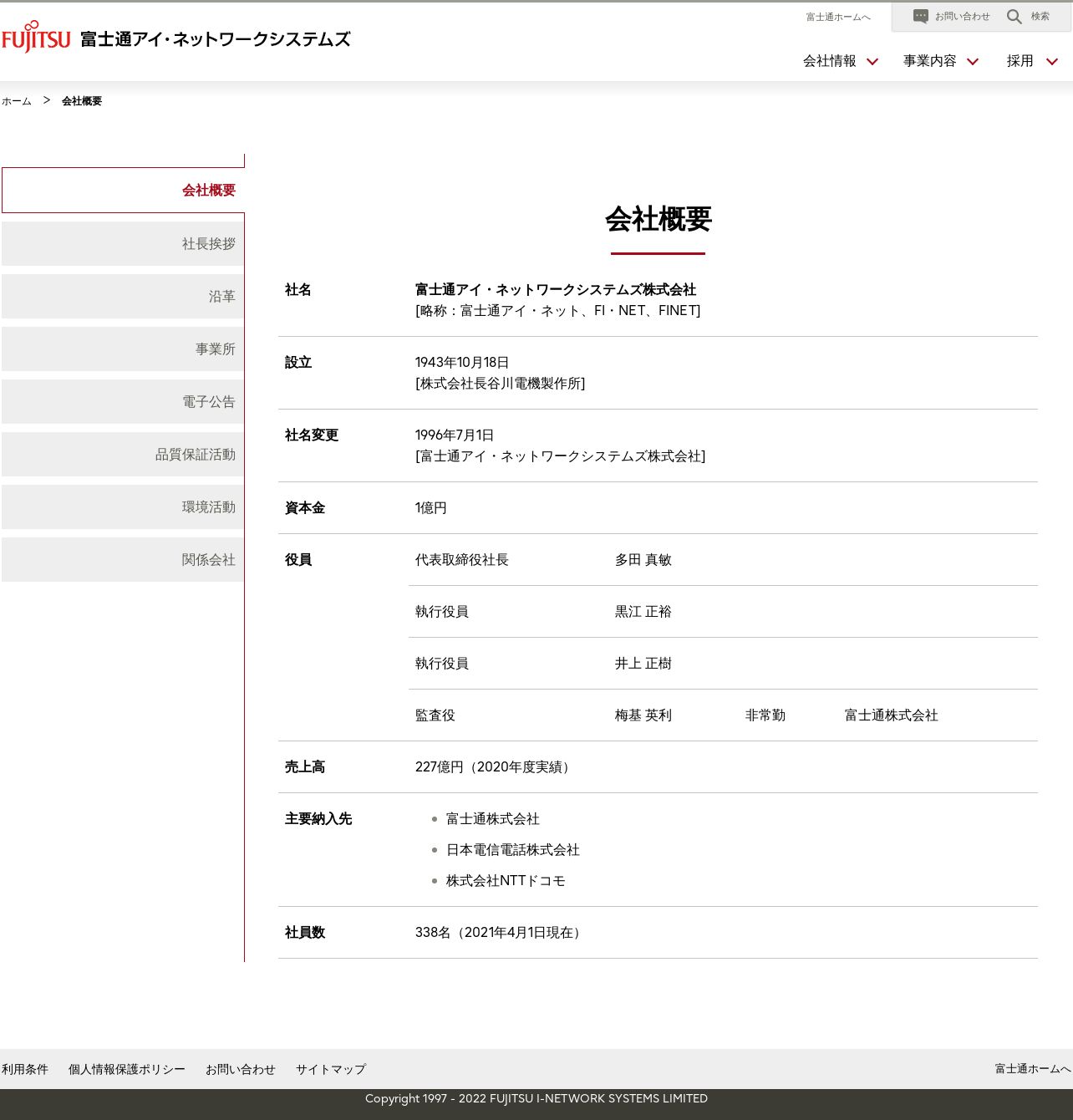Viewport: 1073px width, 1120px height.
Task: Open サイトマップ in the footer
Action: (x=331, y=1069)
